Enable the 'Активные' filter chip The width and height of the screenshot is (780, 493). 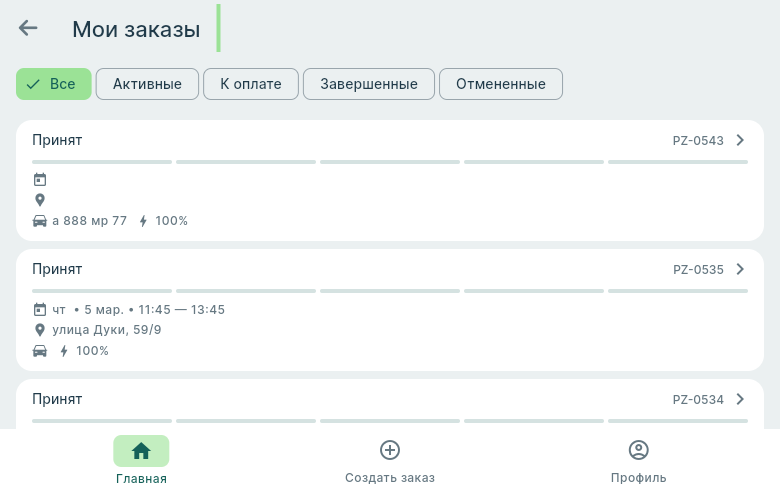pyautogui.click(x=147, y=84)
